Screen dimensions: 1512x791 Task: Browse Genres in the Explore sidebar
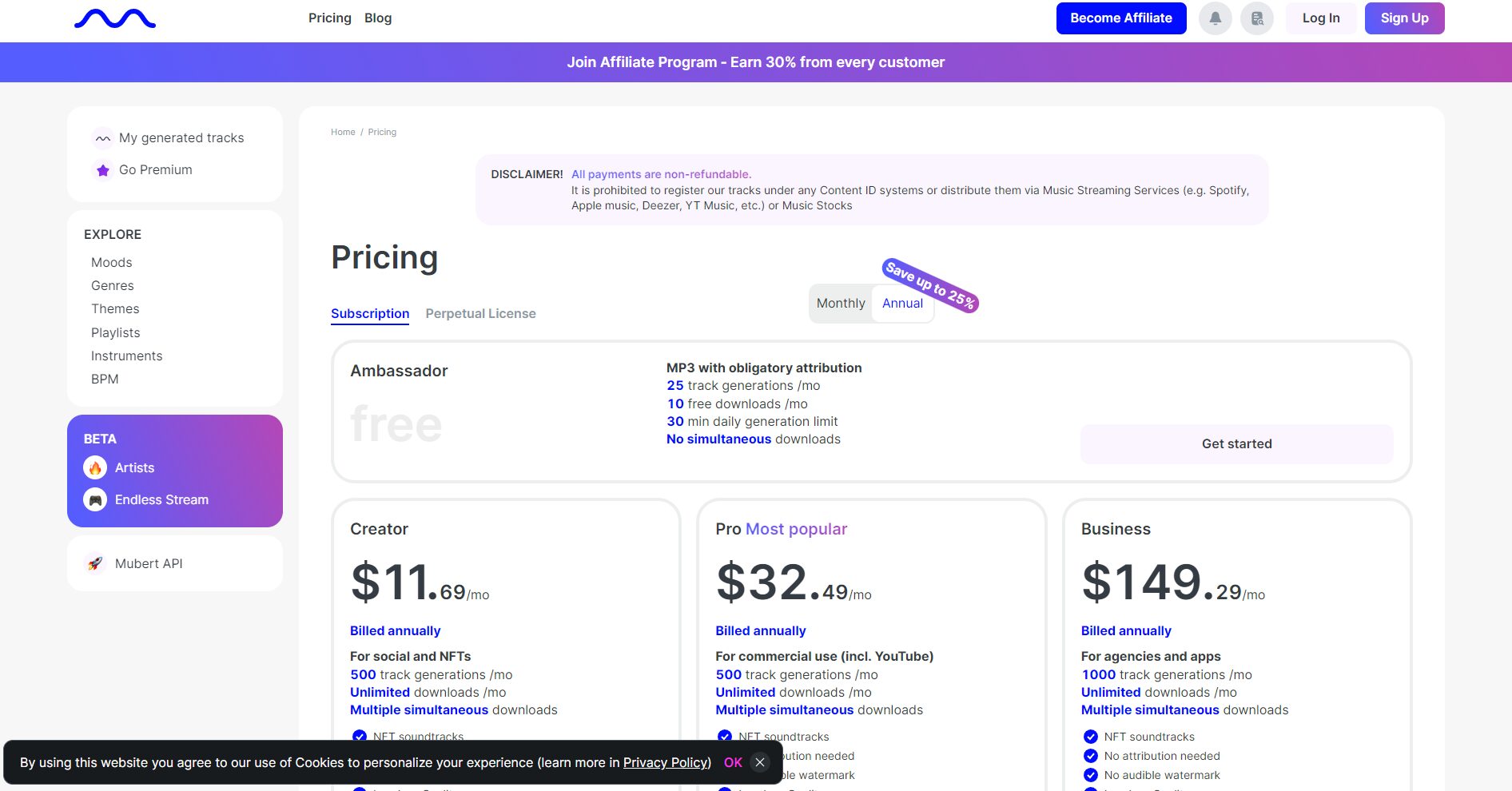tap(113, 286)
